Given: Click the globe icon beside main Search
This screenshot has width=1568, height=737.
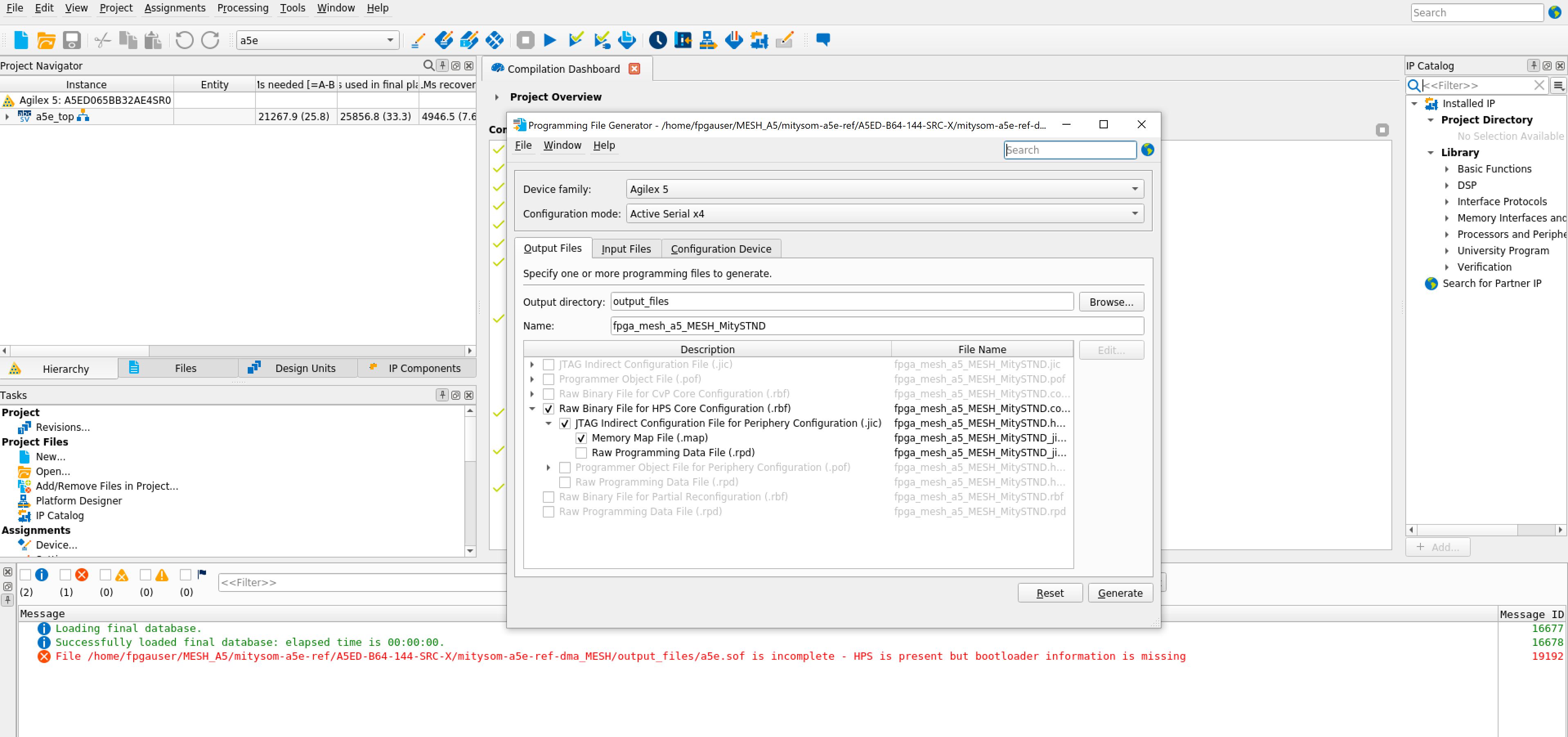Looking at the screenshot, I should [1555, 12].
